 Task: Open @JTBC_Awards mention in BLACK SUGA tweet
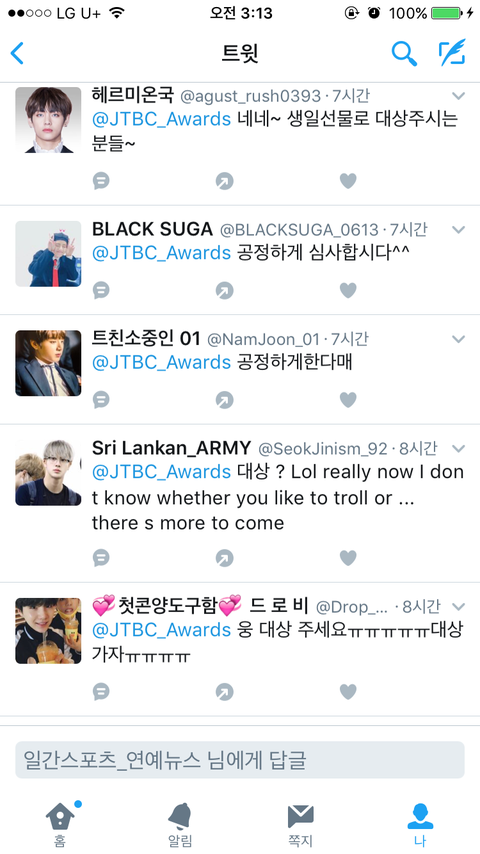coord(162,253)
